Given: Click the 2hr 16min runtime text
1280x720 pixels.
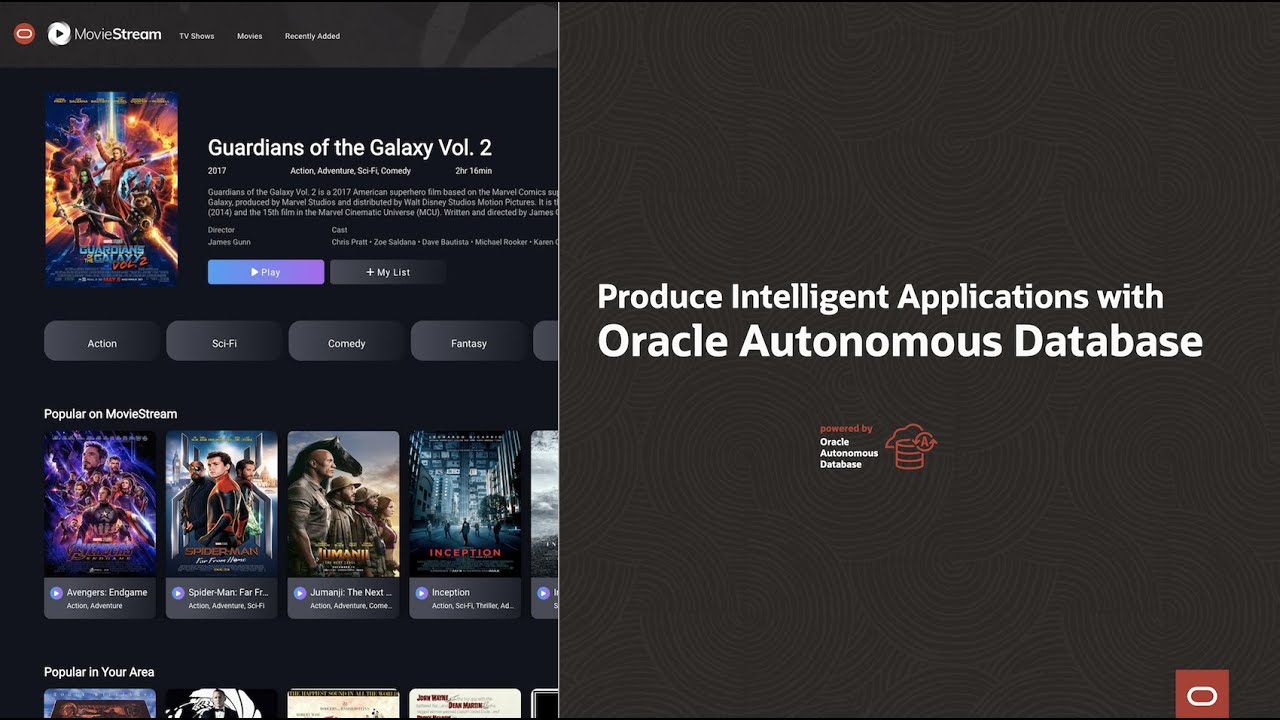Looking at the screenshot, I should click(x=474, y=171).
